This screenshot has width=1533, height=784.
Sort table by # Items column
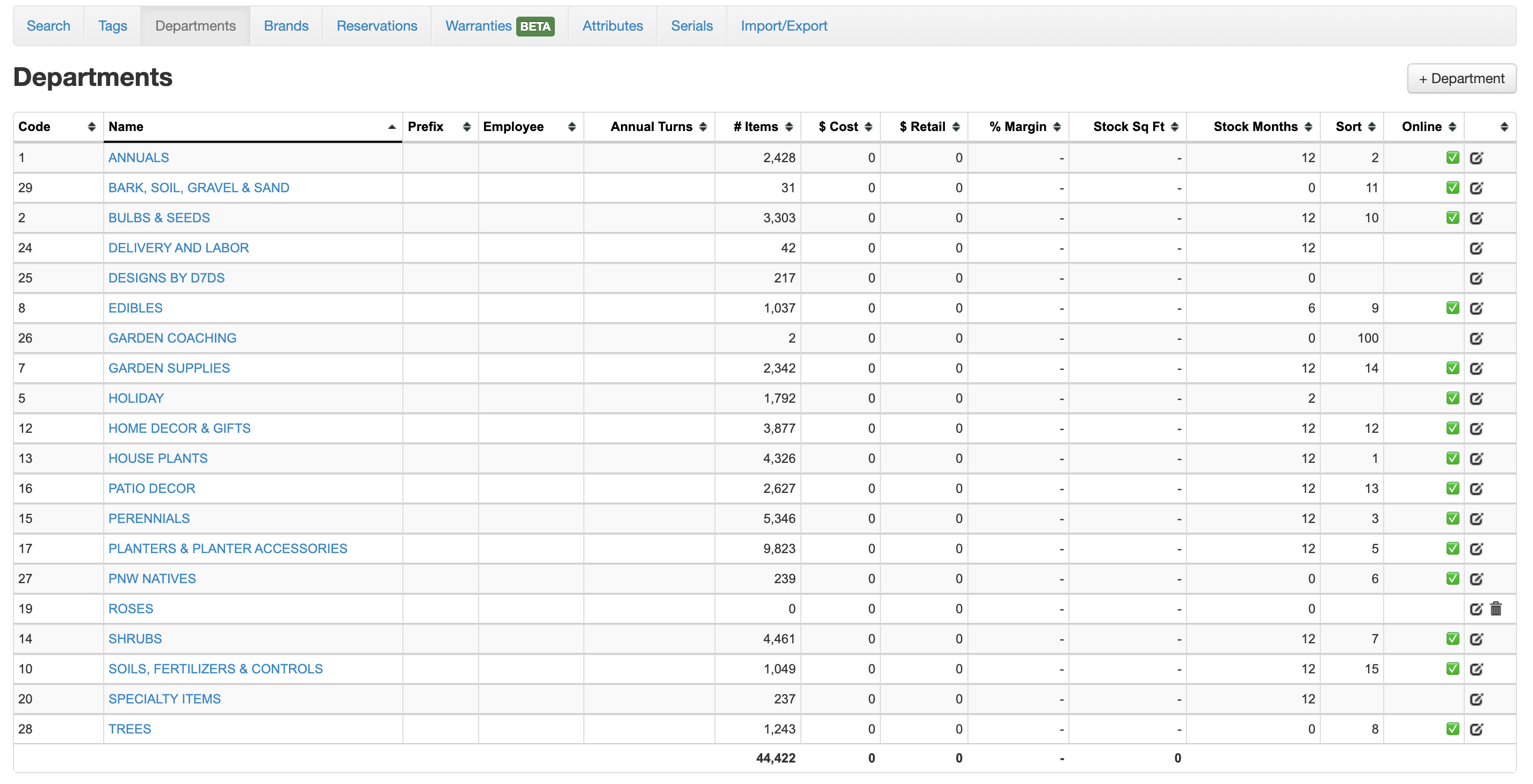tap(762, 127)
